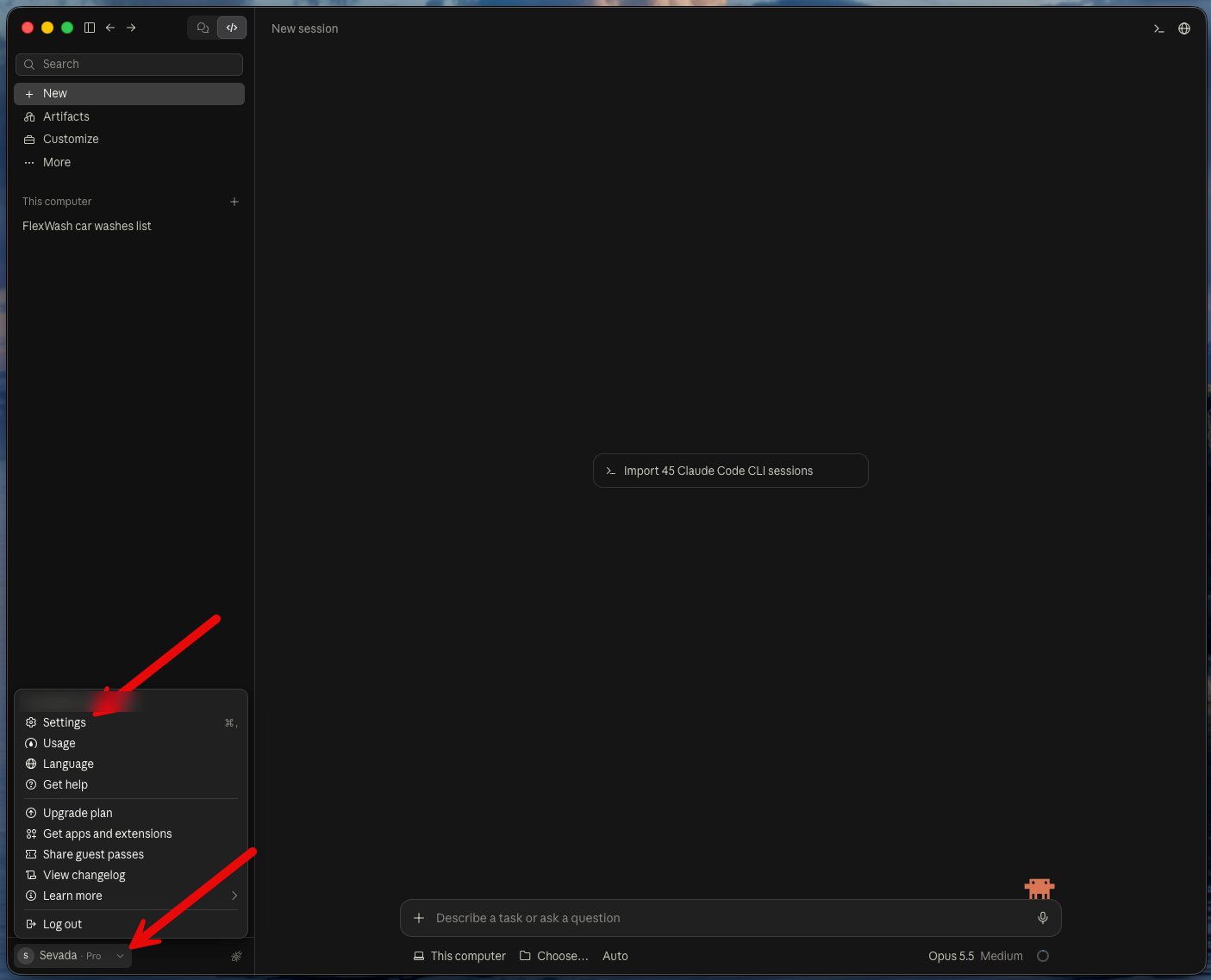1211x980 pixels.
Task: Select Upgrade plan
Action: (131, 813)
